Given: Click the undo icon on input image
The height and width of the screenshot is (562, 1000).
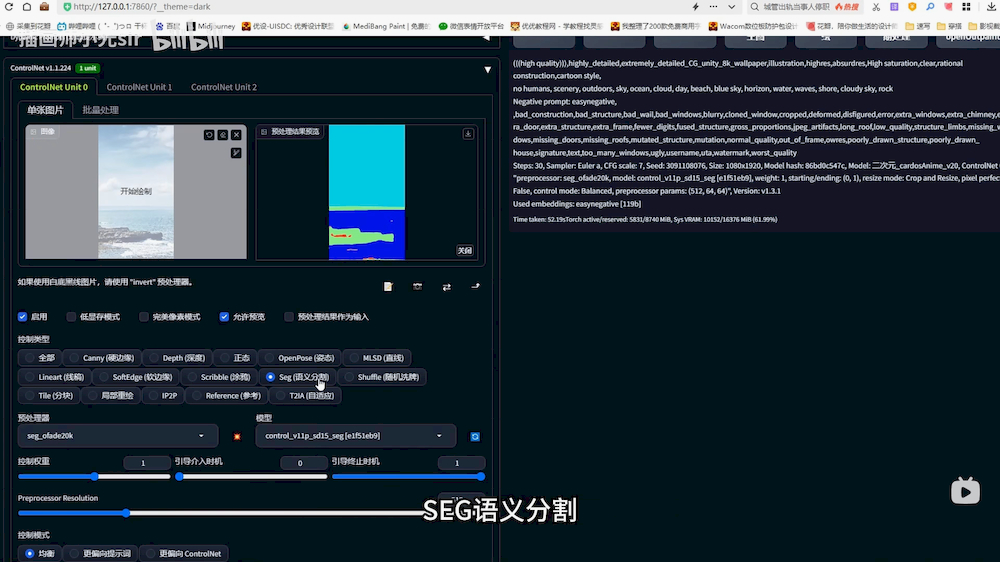Looking at the screenshot, I should [x=209, y=134].
